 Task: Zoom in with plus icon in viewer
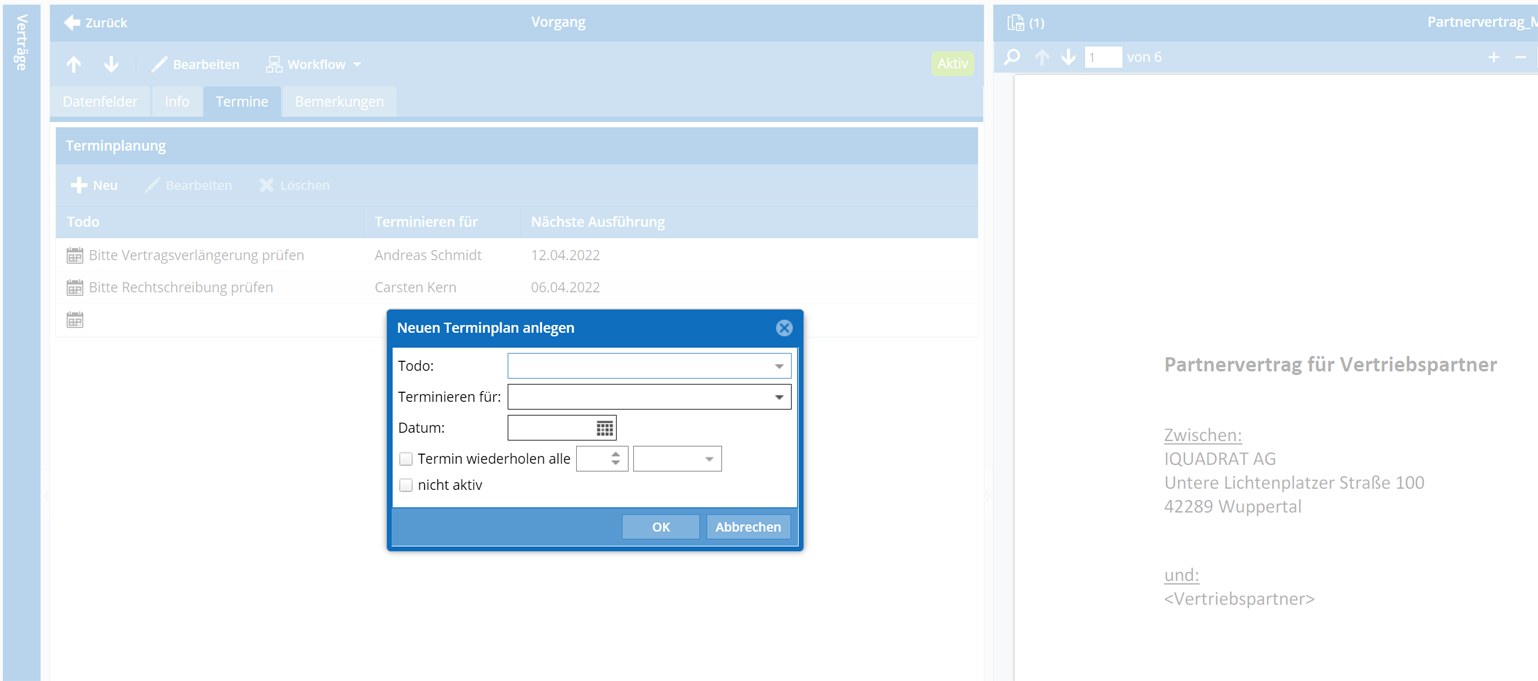1494,57
